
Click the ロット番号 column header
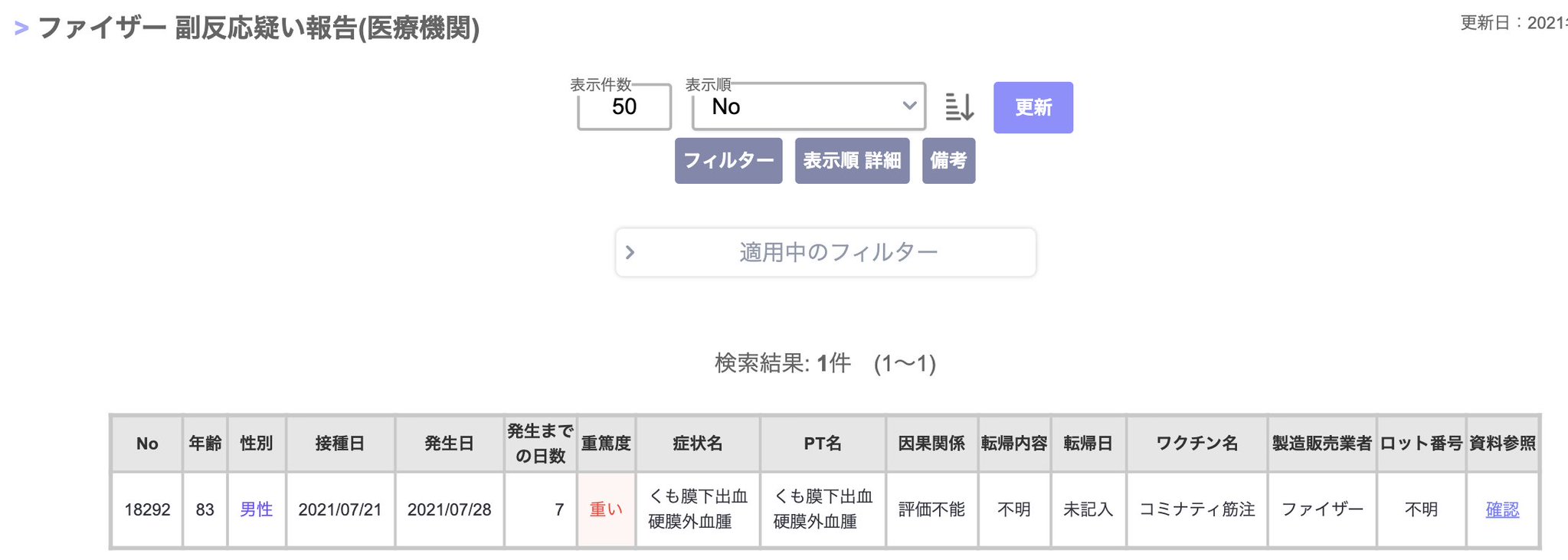tap(1421, 444)
